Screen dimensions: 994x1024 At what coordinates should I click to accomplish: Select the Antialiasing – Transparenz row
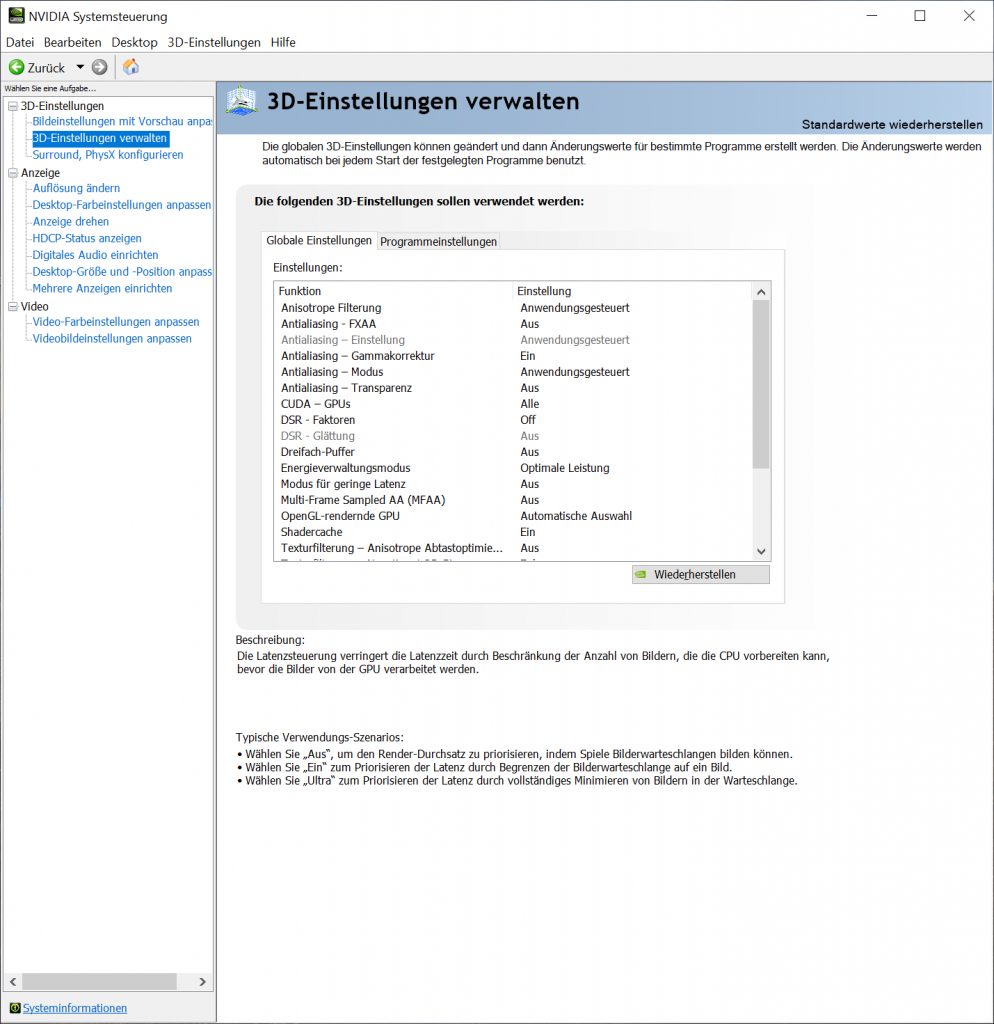point(513,388)
